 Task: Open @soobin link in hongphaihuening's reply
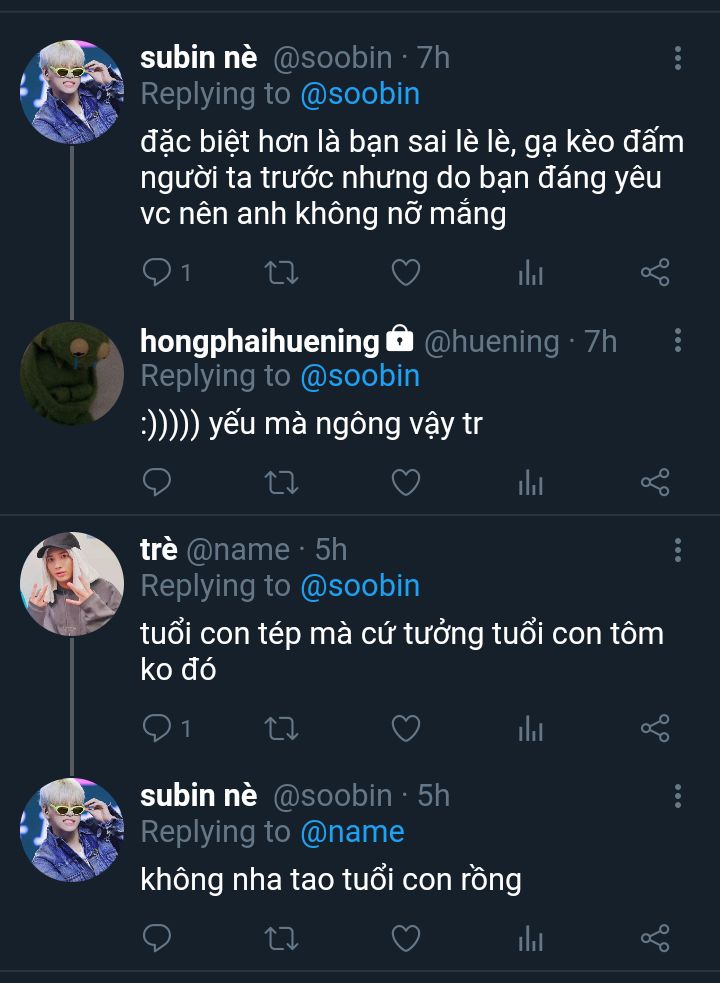[x=360, y=377]
